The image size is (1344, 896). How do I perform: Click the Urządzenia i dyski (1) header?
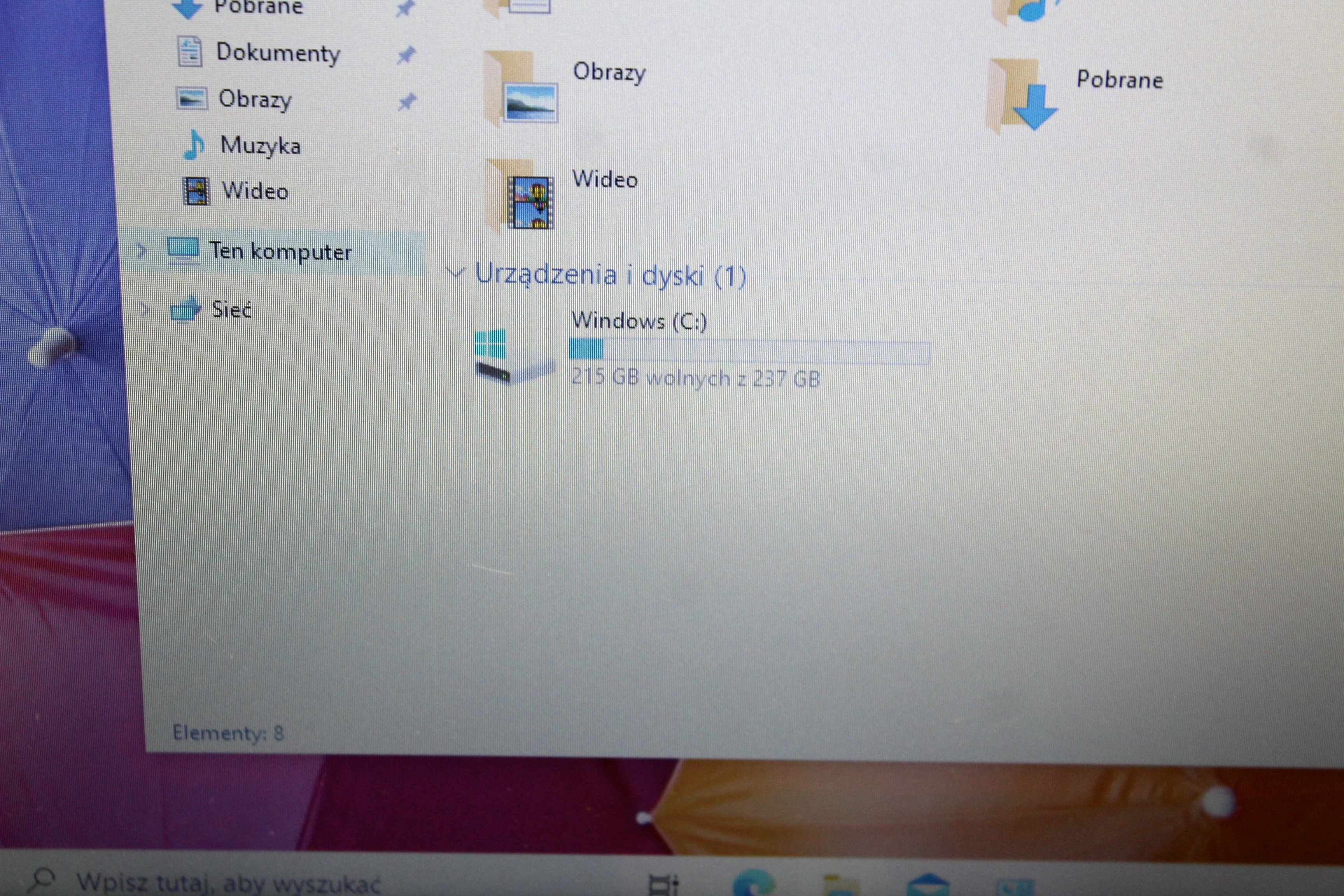[x=611, y=275]
